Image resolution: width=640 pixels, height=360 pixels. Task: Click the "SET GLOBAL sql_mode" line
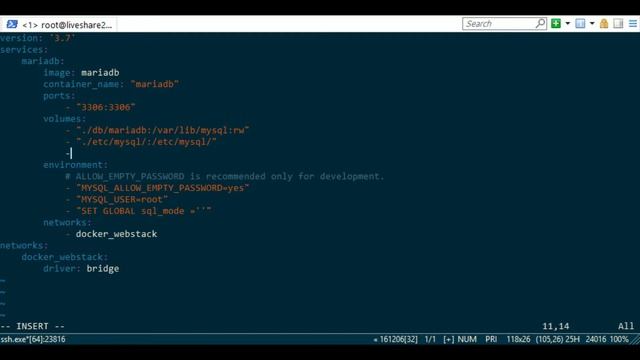tap(144, 211)
